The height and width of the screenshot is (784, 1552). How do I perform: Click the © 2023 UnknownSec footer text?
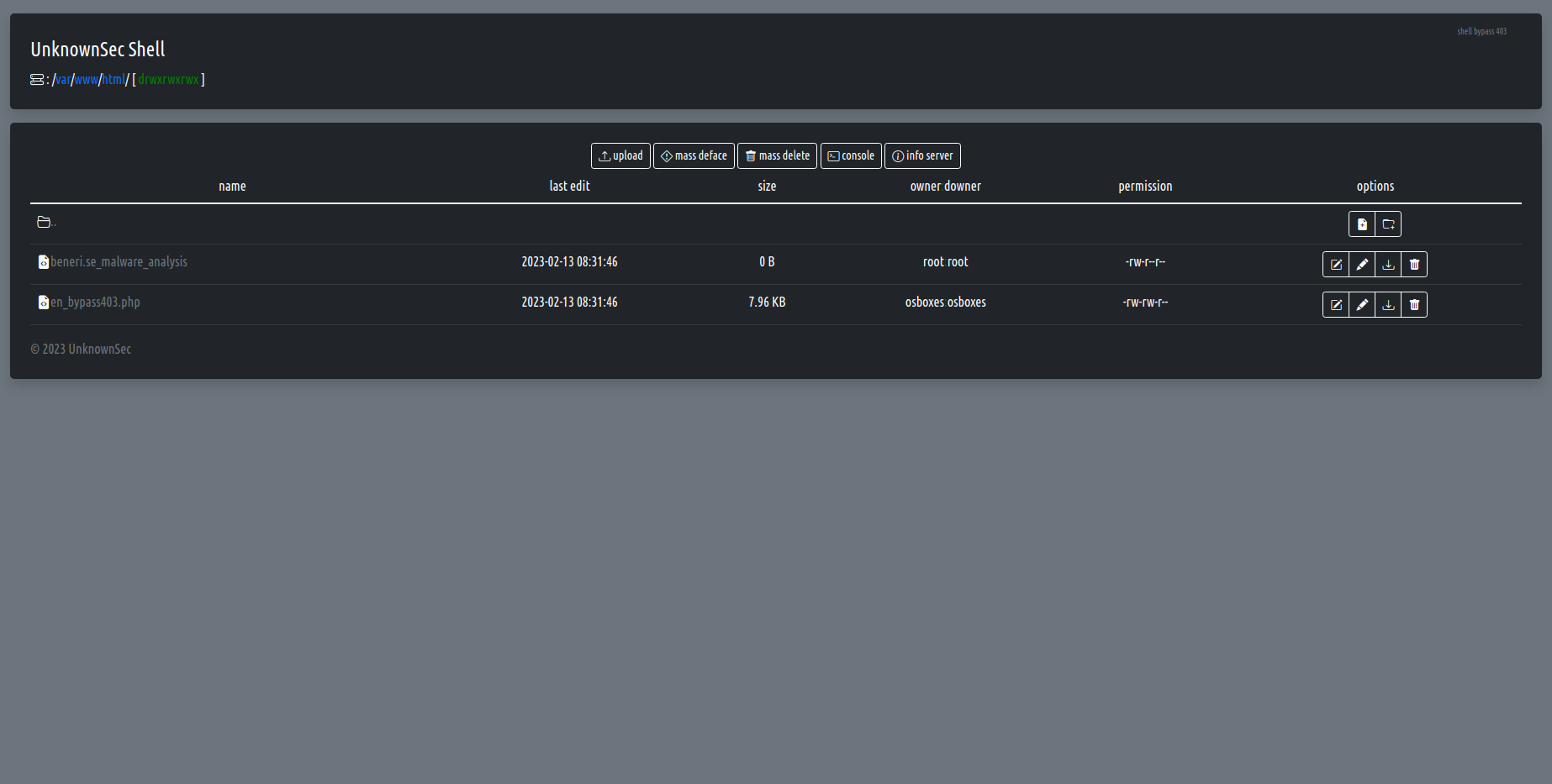tap(81, 350)
